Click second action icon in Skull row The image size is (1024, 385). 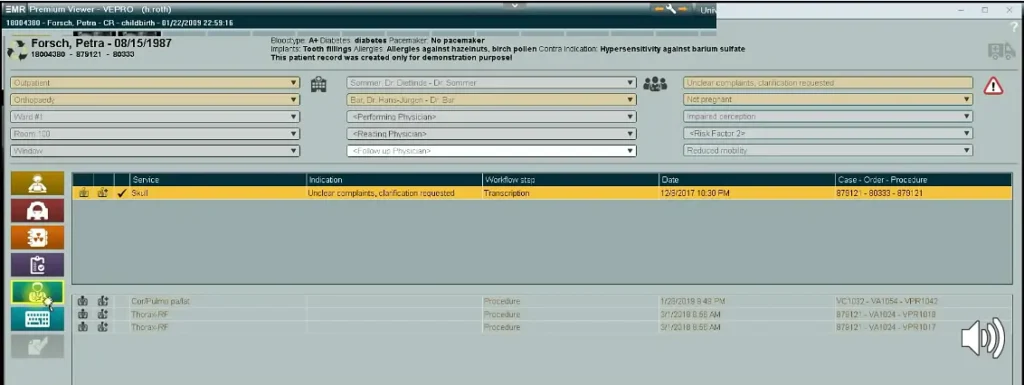(x=103, y=193)
